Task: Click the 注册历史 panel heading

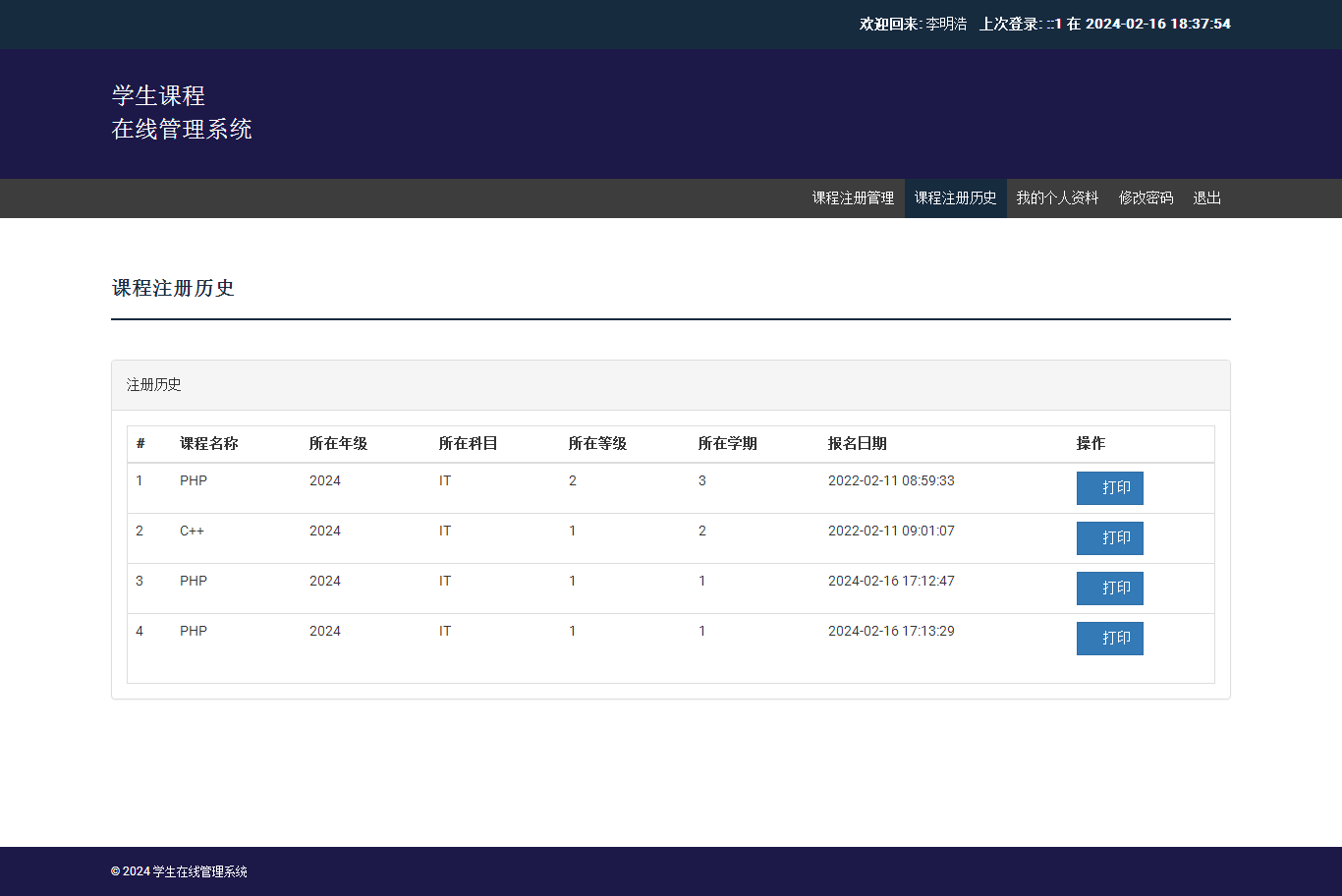Action: click(154, 385)
